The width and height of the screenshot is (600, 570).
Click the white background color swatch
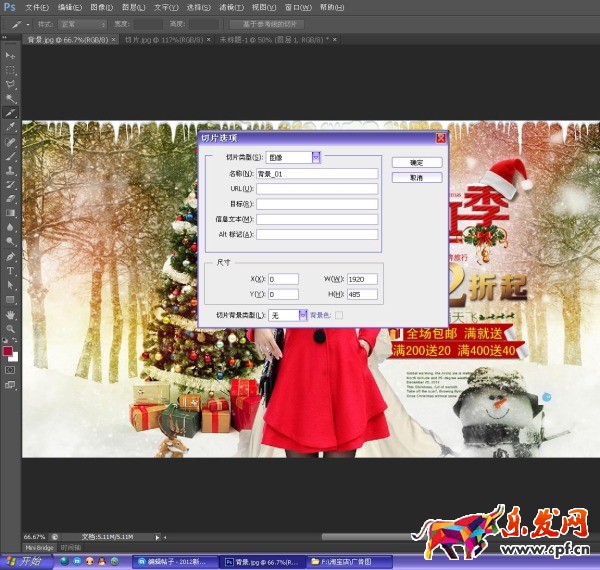tap(15, 357)
